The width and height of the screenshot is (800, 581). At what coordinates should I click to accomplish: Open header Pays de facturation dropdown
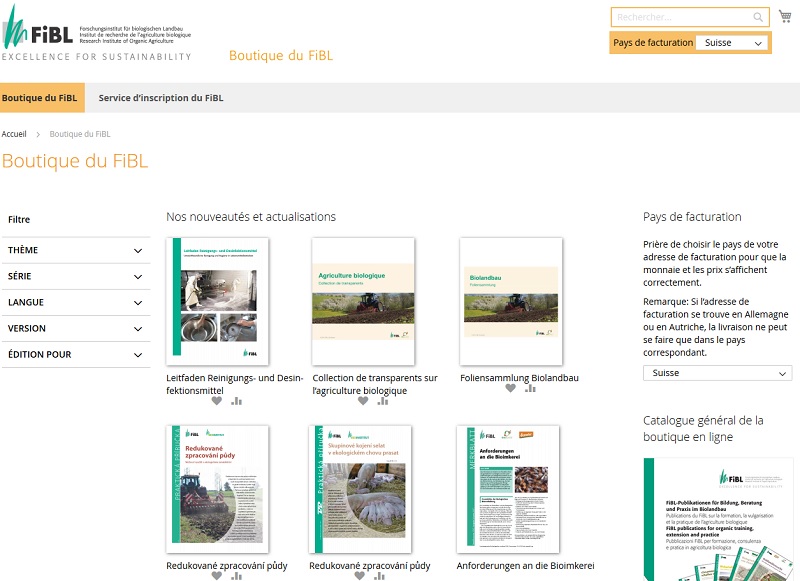[733, 43]
